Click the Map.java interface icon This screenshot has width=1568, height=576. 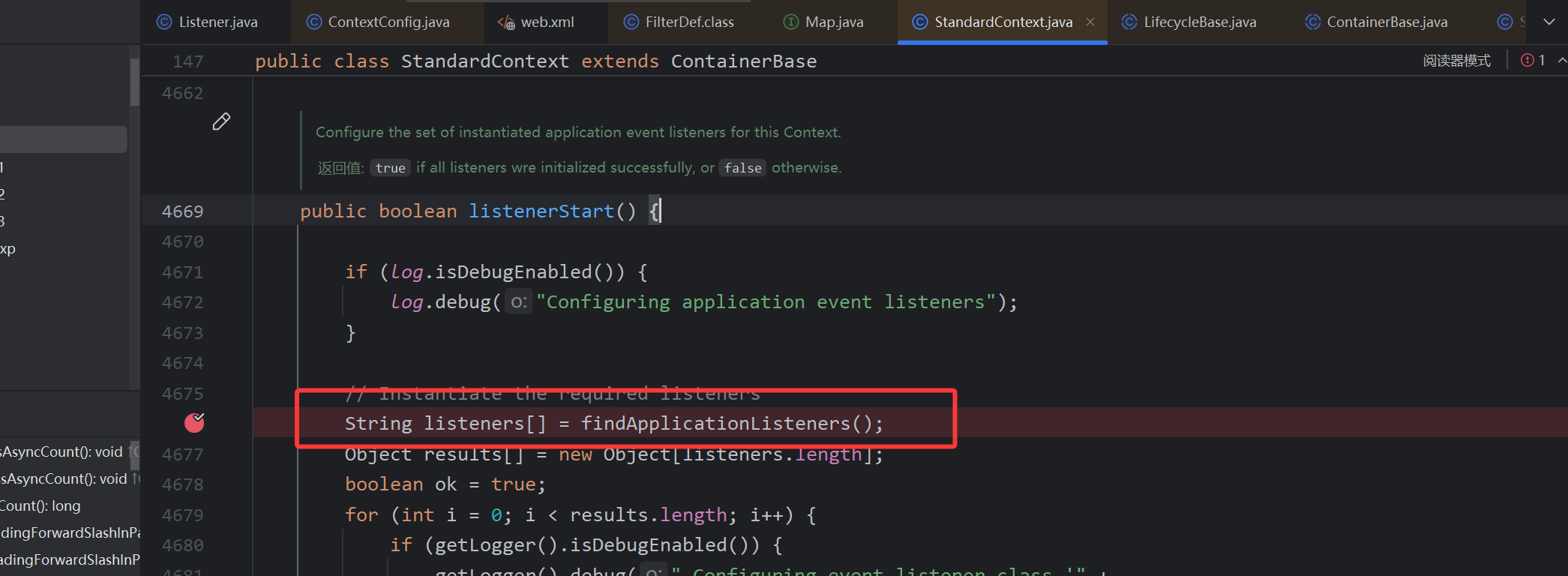[790, 22]
